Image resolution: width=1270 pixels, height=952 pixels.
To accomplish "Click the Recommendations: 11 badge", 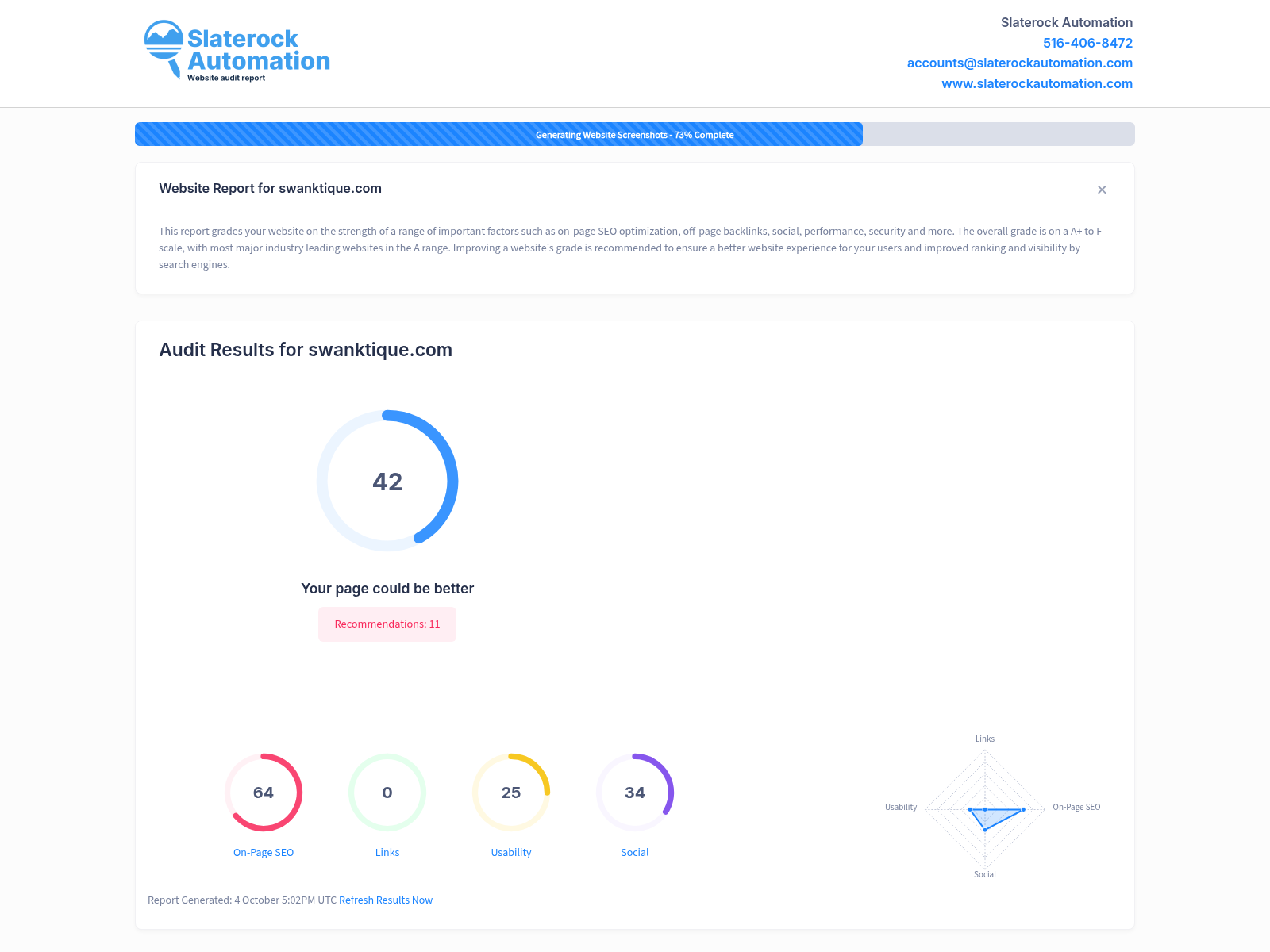I will click(387, 624).
